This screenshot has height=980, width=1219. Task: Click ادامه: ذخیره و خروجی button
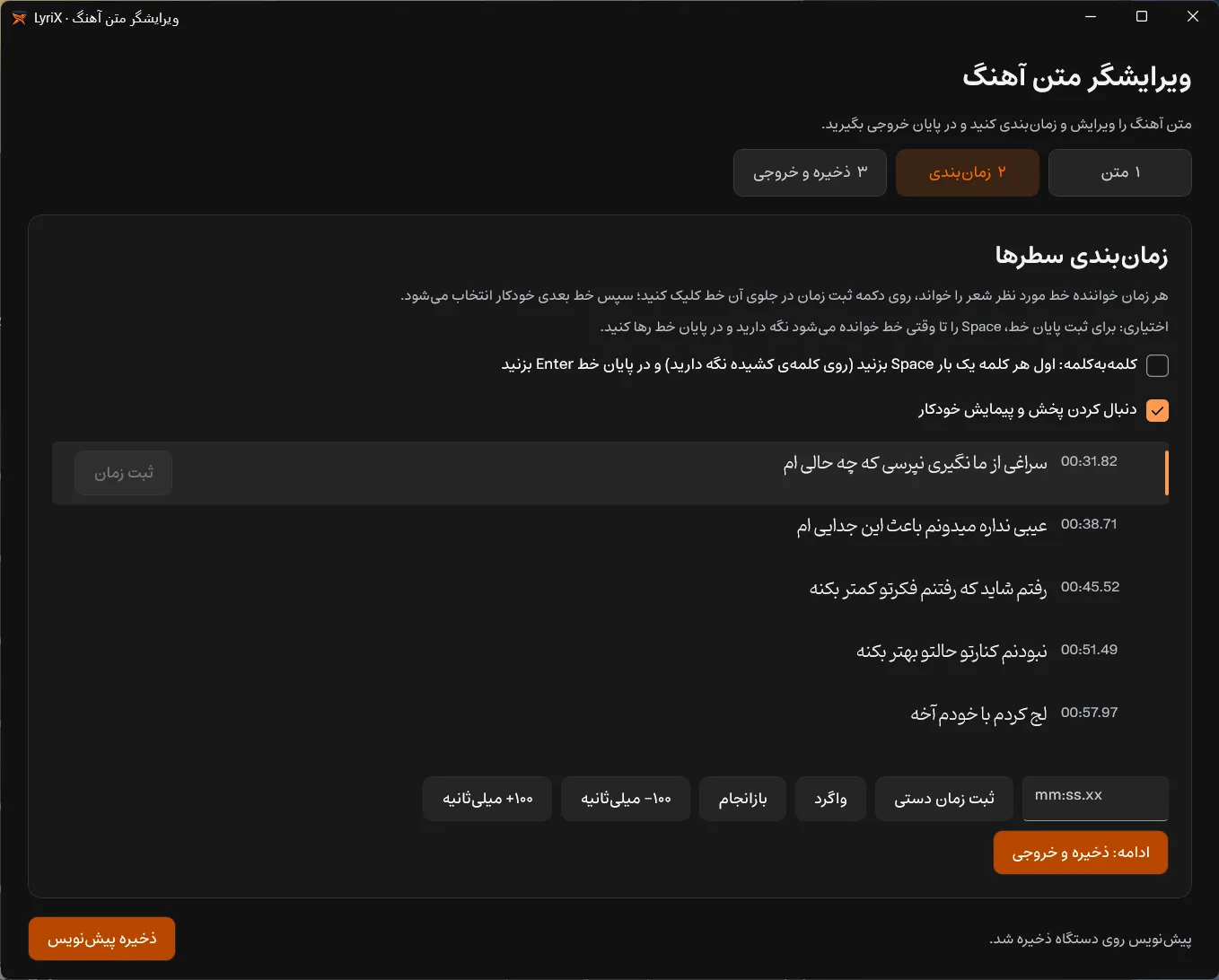coord(1081,853)
